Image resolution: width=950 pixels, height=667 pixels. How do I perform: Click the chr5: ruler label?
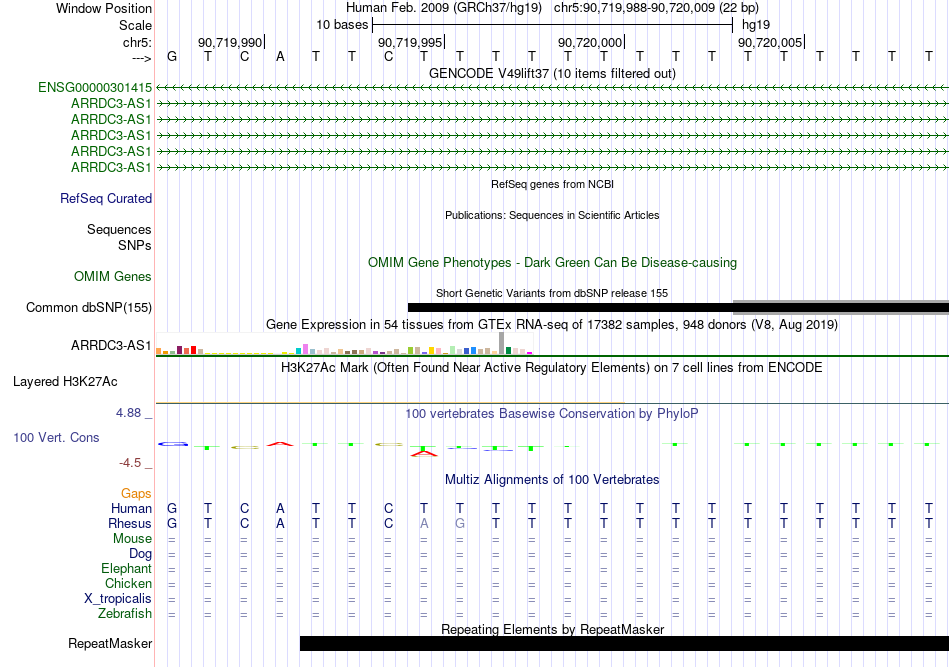click(x=137, y=42)
